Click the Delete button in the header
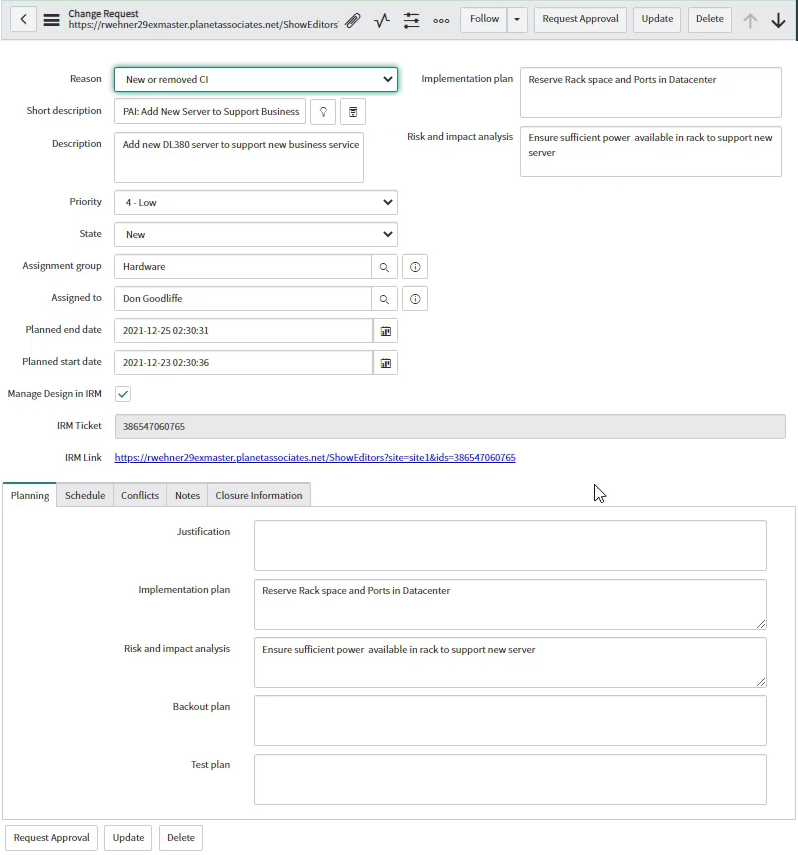This screenshot has height=855, width=798. pos(710,20)
